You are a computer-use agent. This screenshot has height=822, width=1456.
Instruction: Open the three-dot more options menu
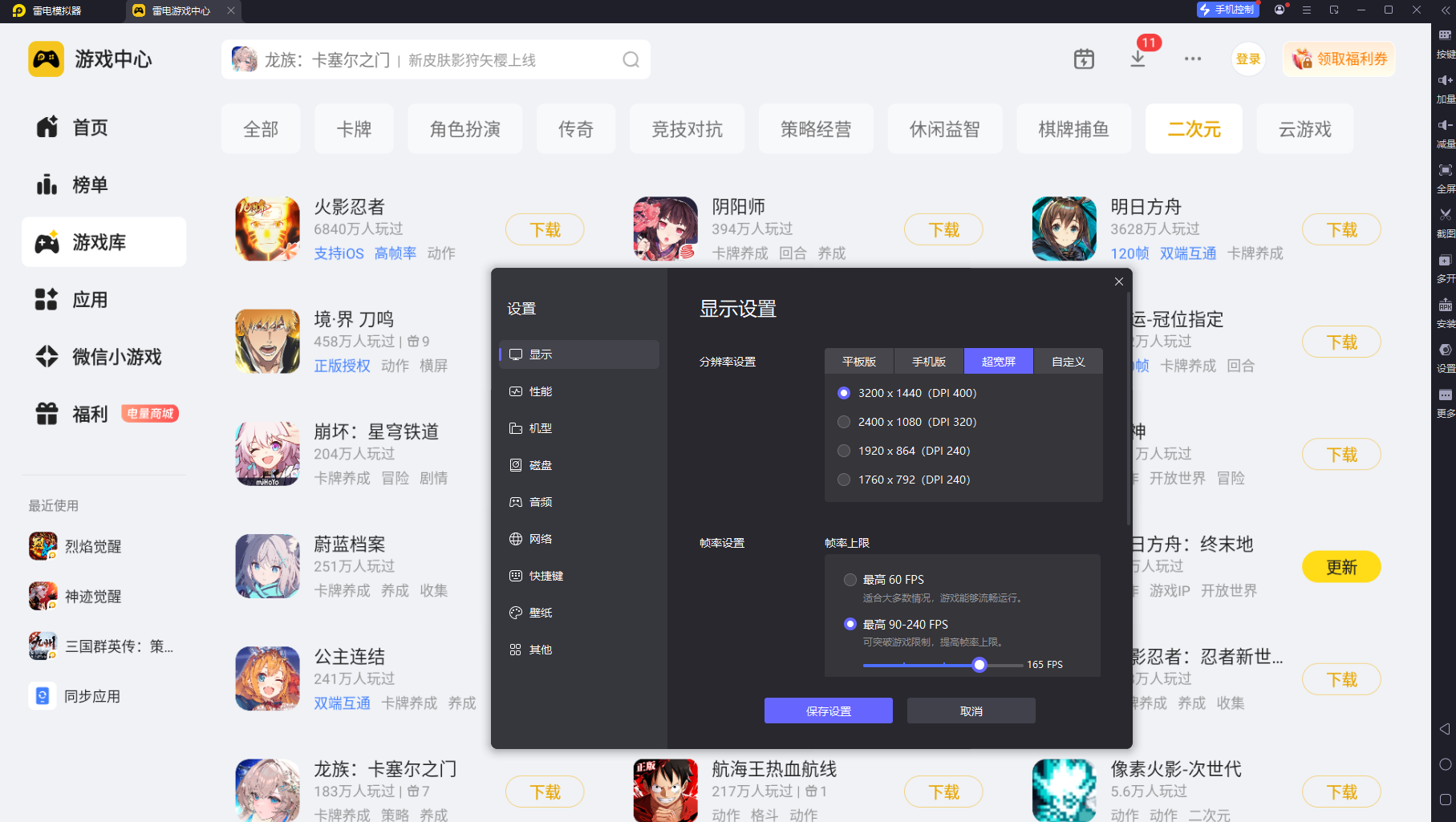point(1193,59)
